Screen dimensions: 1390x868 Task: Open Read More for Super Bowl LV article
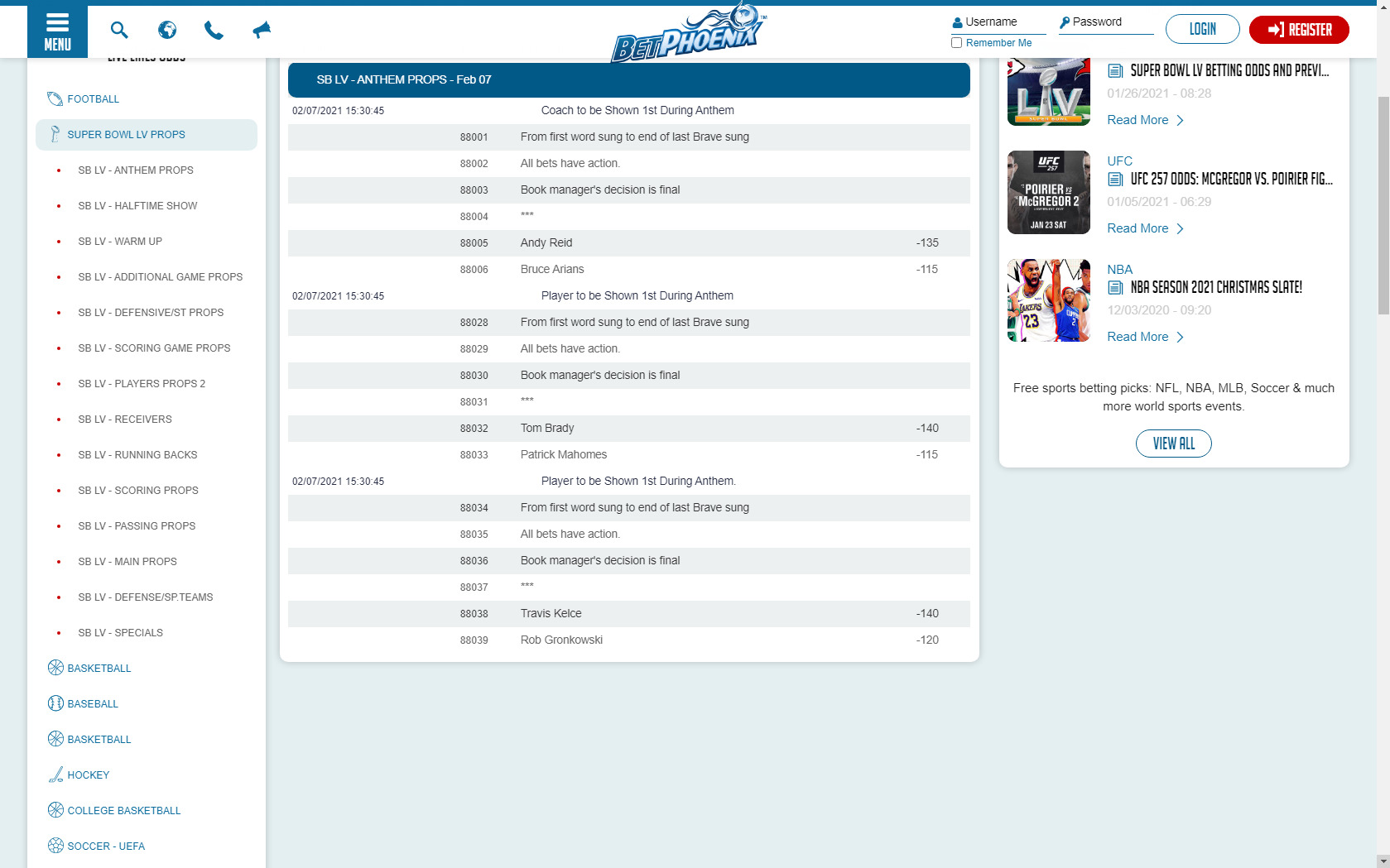[x=1146, y=120]
